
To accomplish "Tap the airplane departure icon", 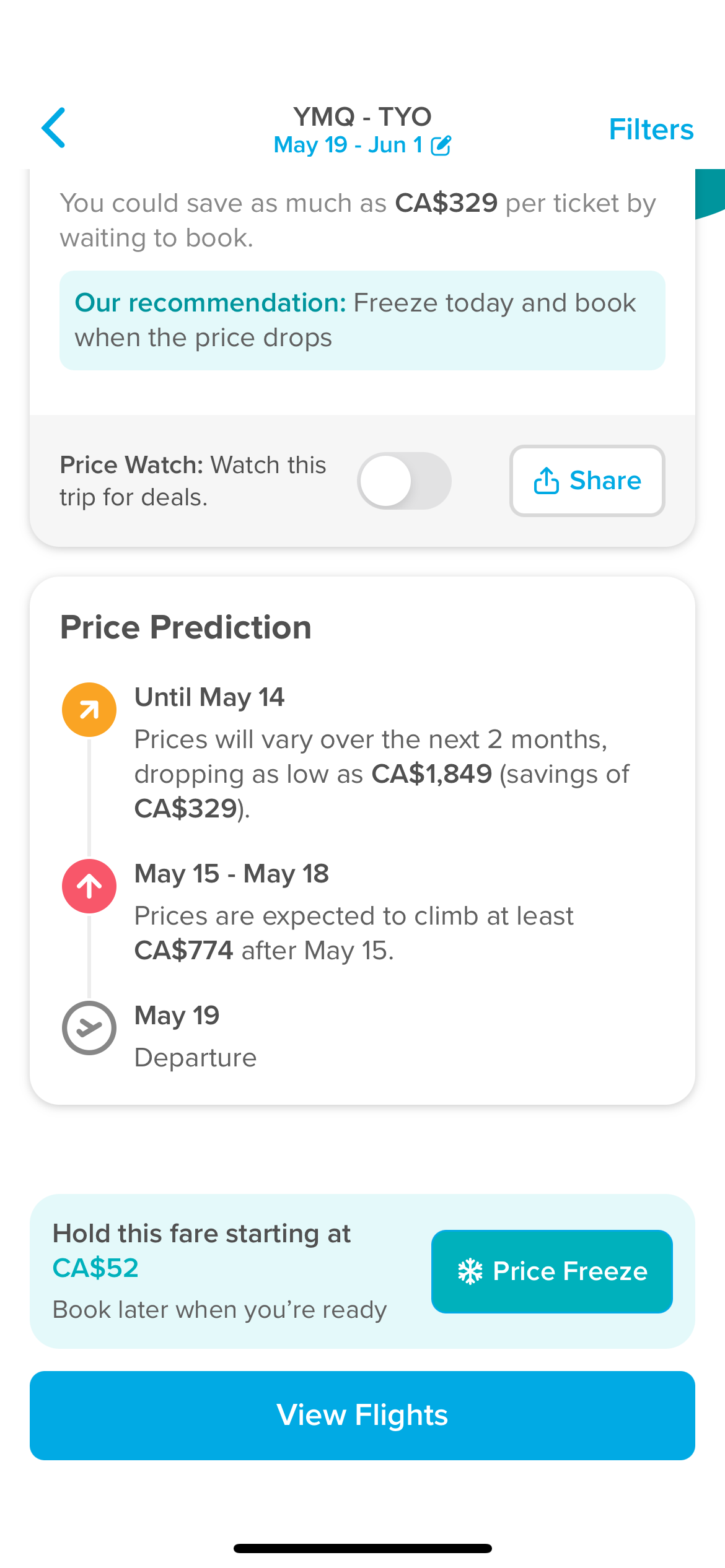I will click(x=89, y=1028).
